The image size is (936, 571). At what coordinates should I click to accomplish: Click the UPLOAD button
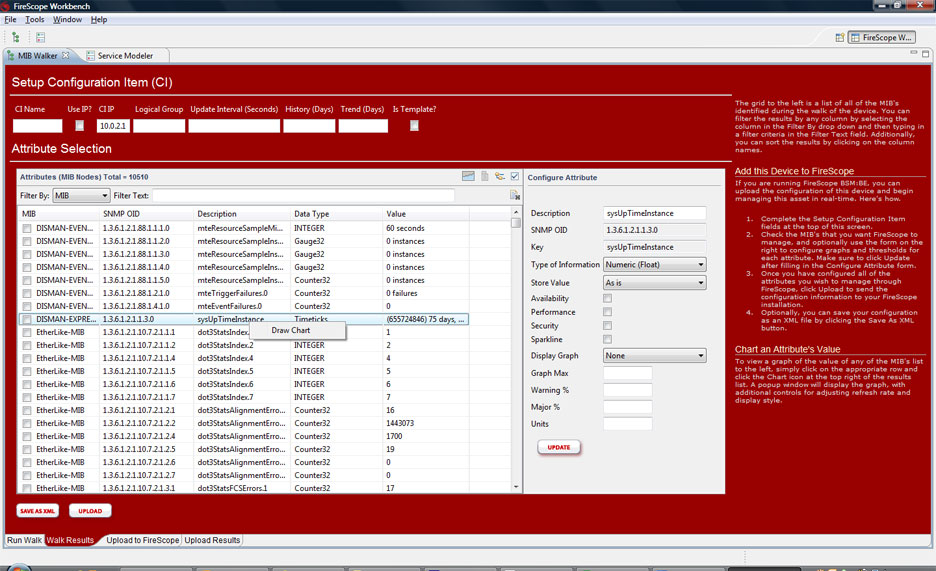pos(90,511)
